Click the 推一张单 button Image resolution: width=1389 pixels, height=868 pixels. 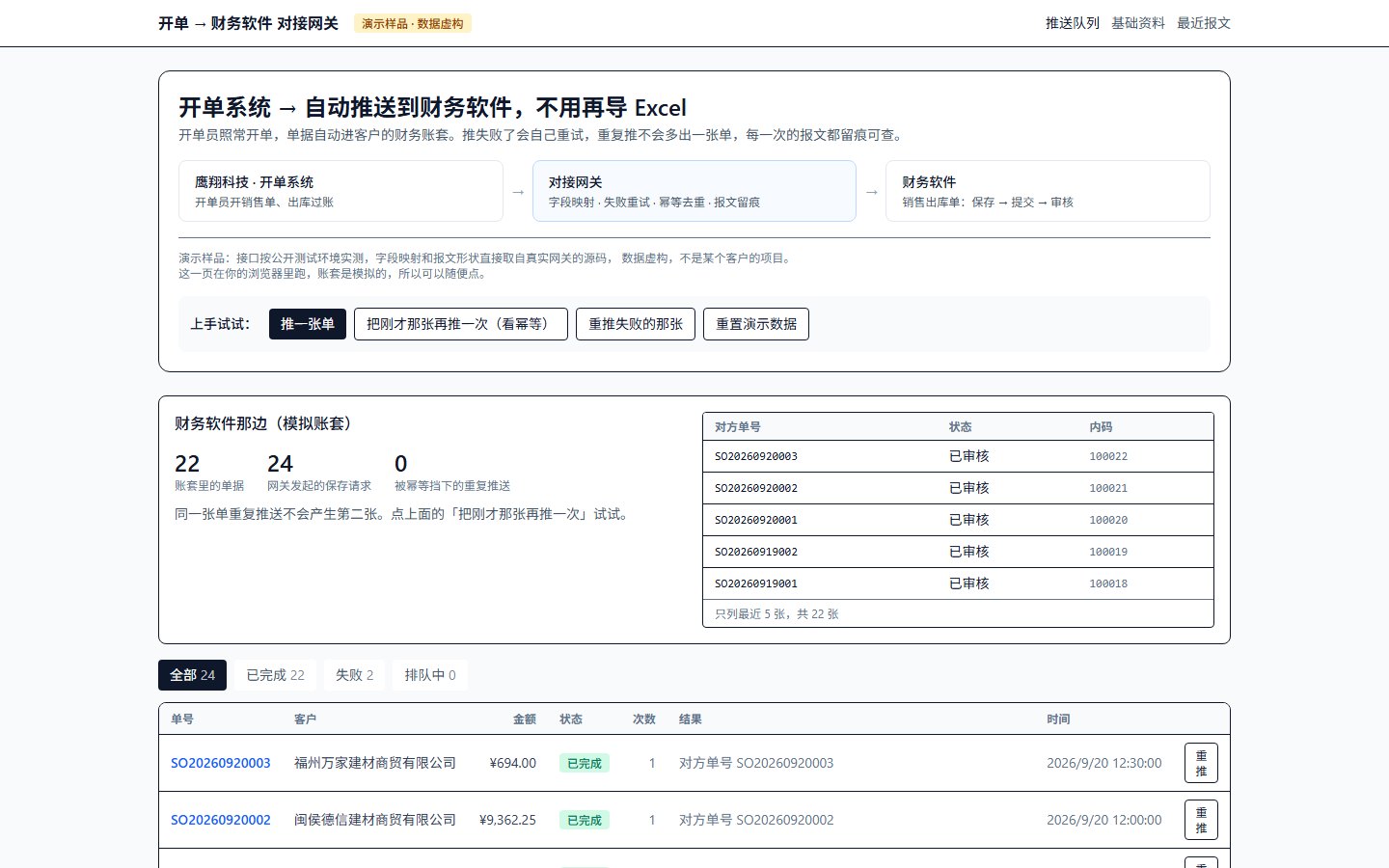click(x=308, y=324)
